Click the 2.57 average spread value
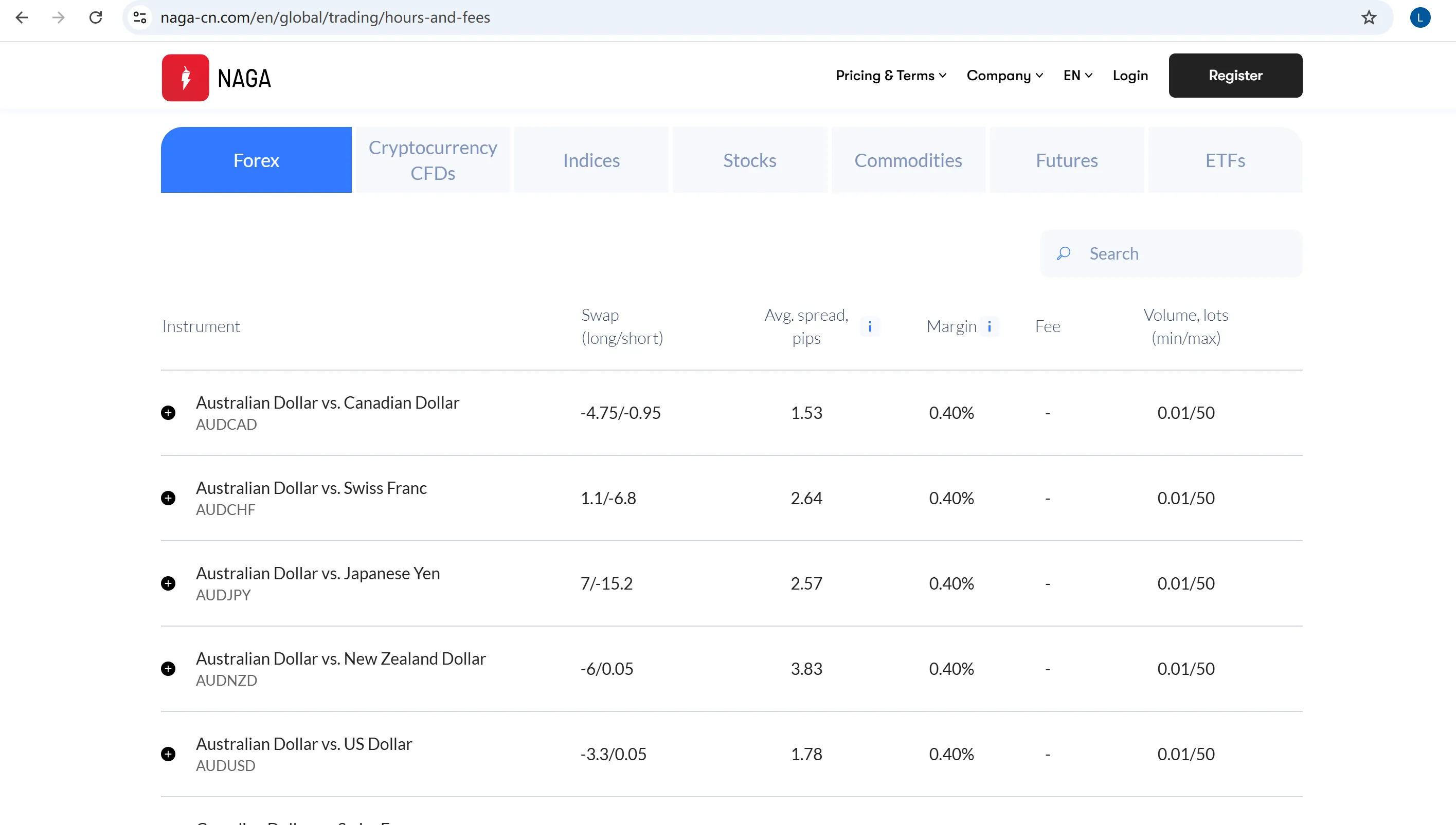The image size is (1456, 825). pyautogui.click(x=806, y=583)
